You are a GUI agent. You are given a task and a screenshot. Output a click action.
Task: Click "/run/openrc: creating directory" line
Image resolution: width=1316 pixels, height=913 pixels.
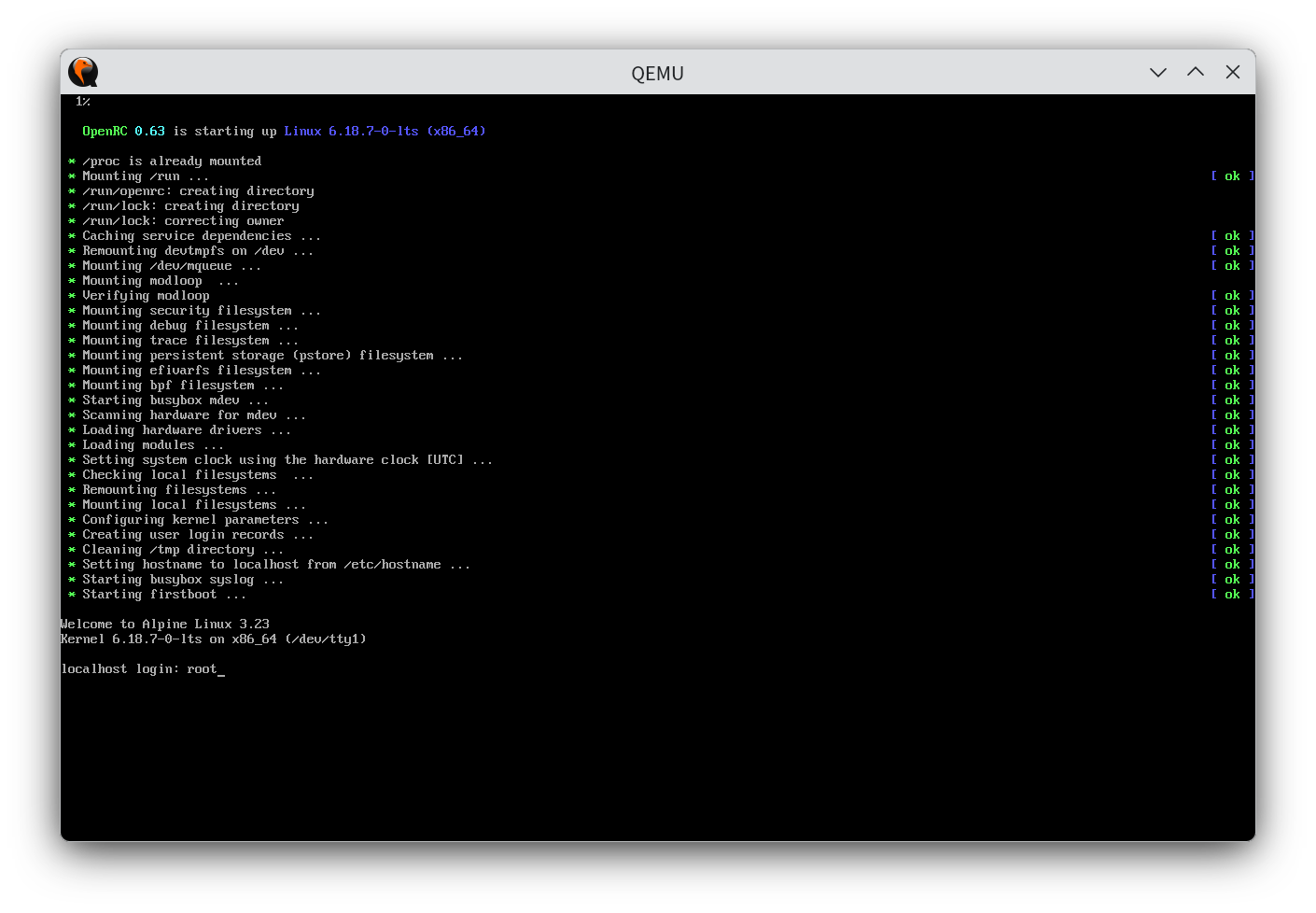(x=198, y=191)
